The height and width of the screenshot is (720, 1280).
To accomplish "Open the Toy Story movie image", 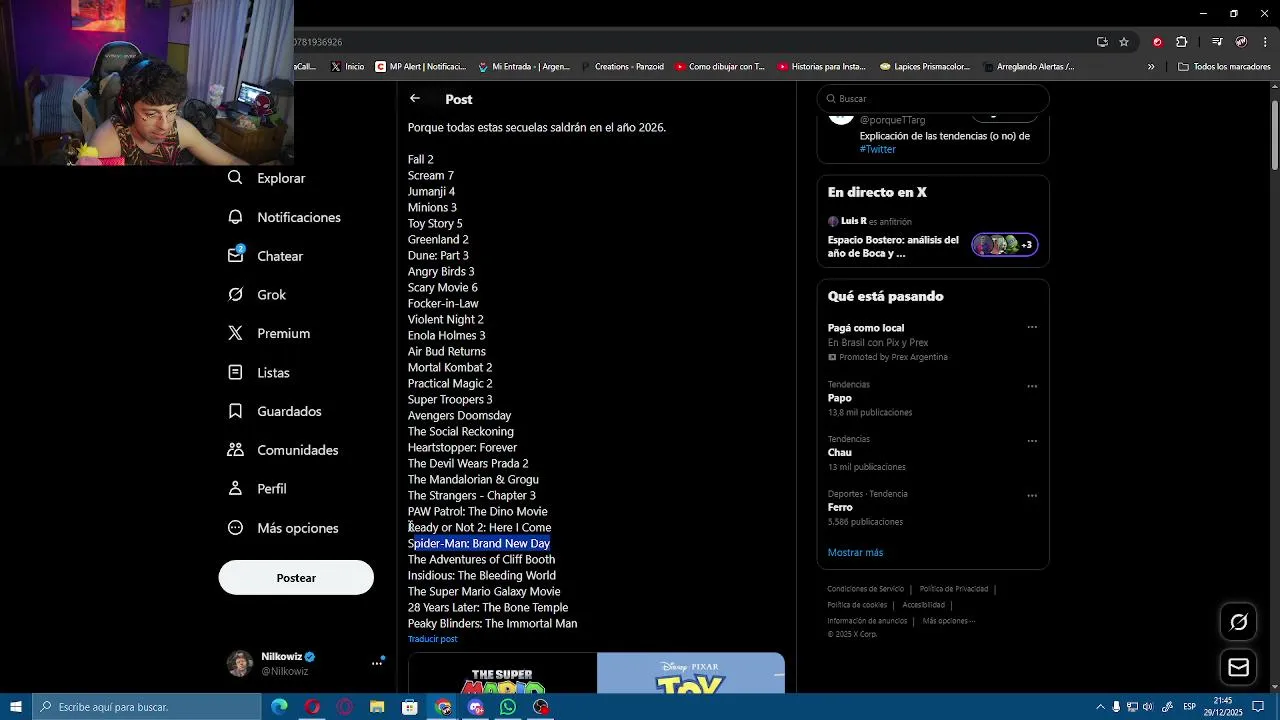I will (x=691, y=673).
